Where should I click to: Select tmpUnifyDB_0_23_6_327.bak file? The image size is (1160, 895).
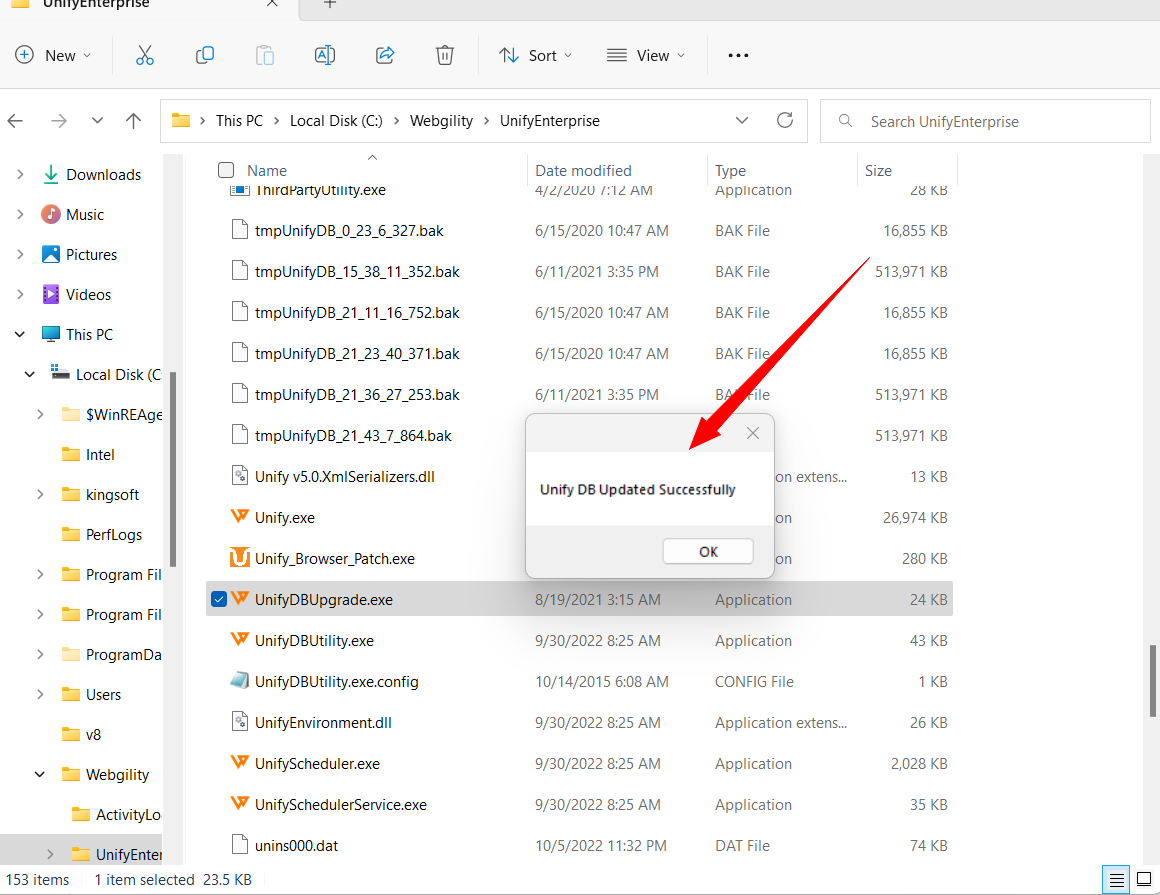(x=349, y=231)
